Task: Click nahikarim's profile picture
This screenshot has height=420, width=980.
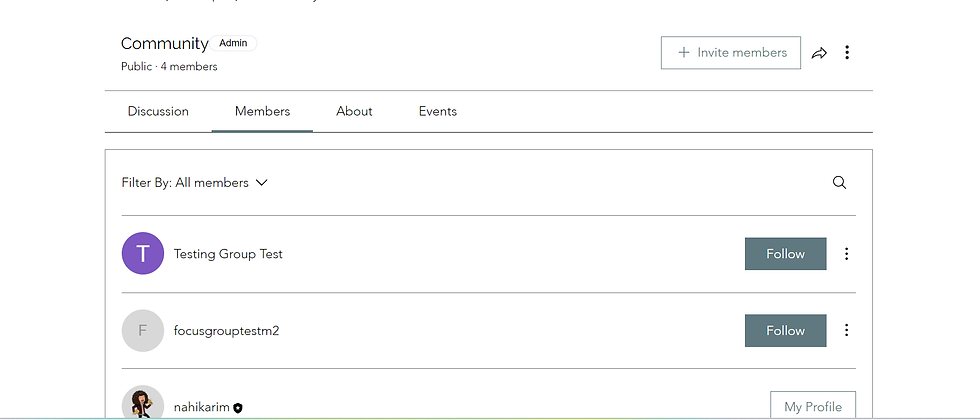Action: pyautogui.click(x=143, y=404)
